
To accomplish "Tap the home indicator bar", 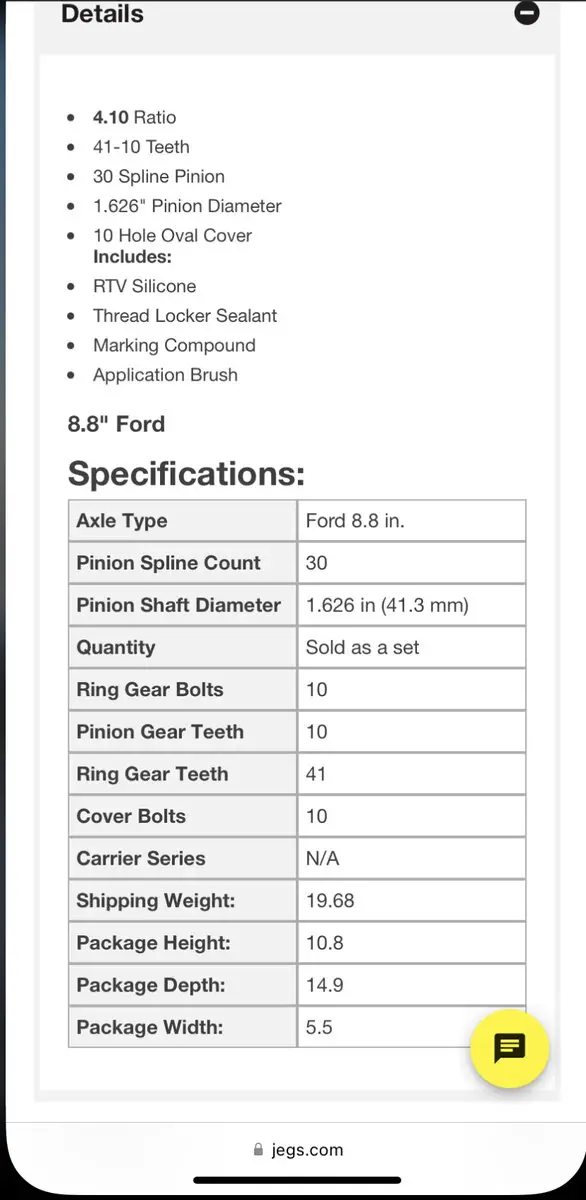I will click(x=293, y=1181).
